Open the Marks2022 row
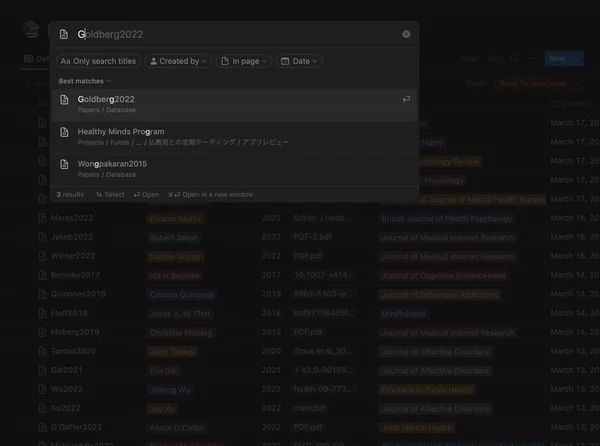This screenshot has height=446, width=600. point(72,218)
